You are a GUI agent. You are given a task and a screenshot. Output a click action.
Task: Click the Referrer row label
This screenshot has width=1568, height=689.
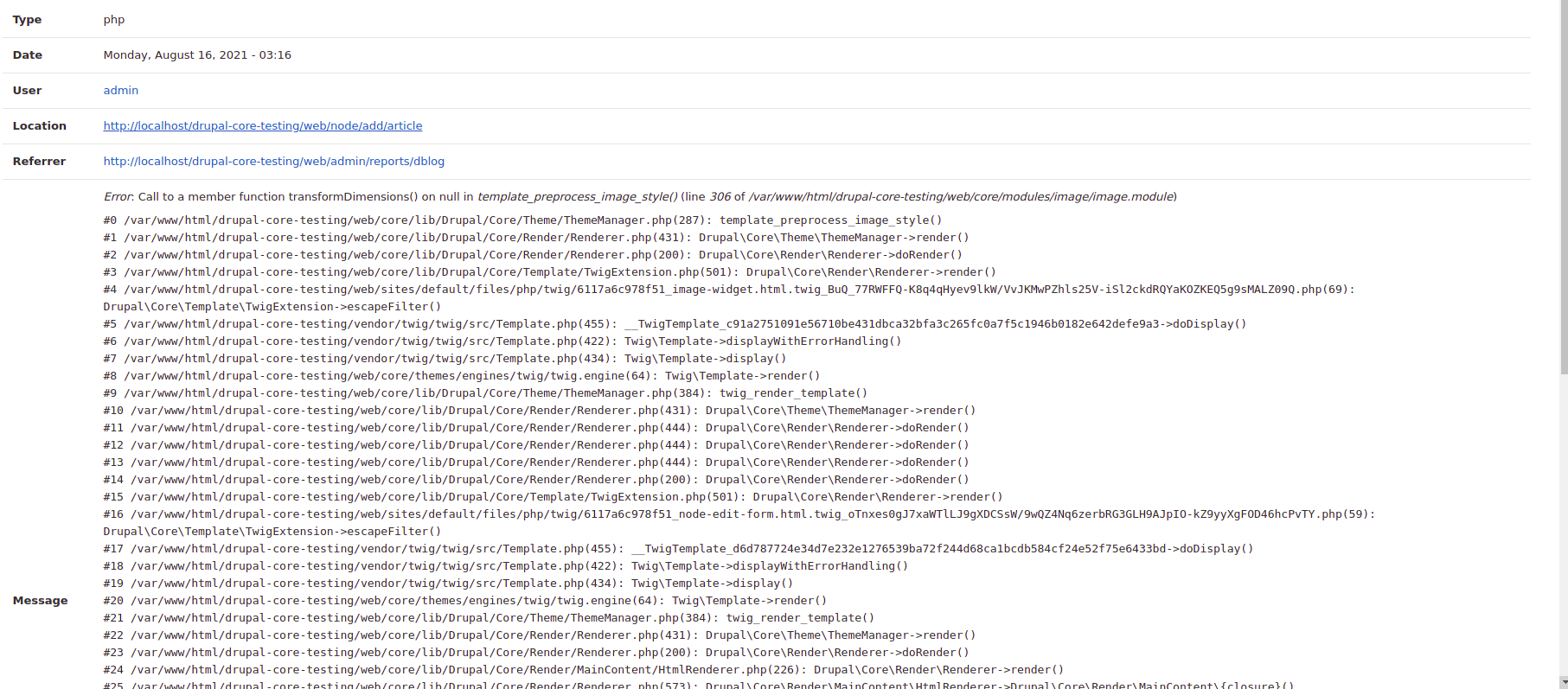pyautogui.click(x=40, y=162)
